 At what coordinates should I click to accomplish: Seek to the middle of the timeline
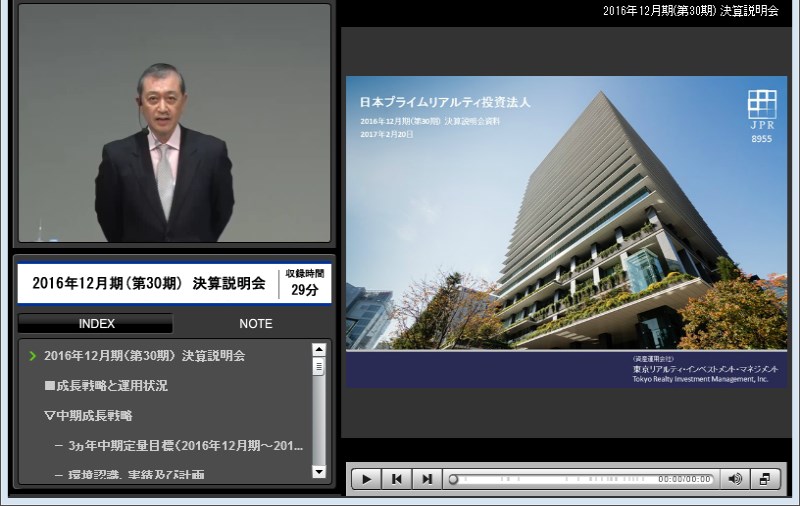(581, 479)
